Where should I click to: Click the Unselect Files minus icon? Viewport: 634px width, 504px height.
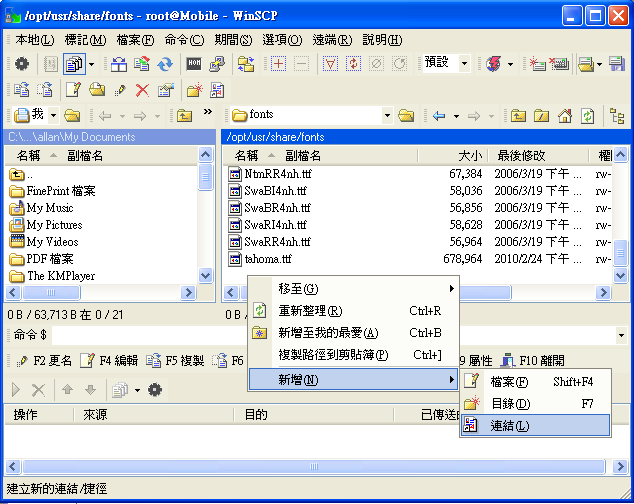(x=301, y=64)
